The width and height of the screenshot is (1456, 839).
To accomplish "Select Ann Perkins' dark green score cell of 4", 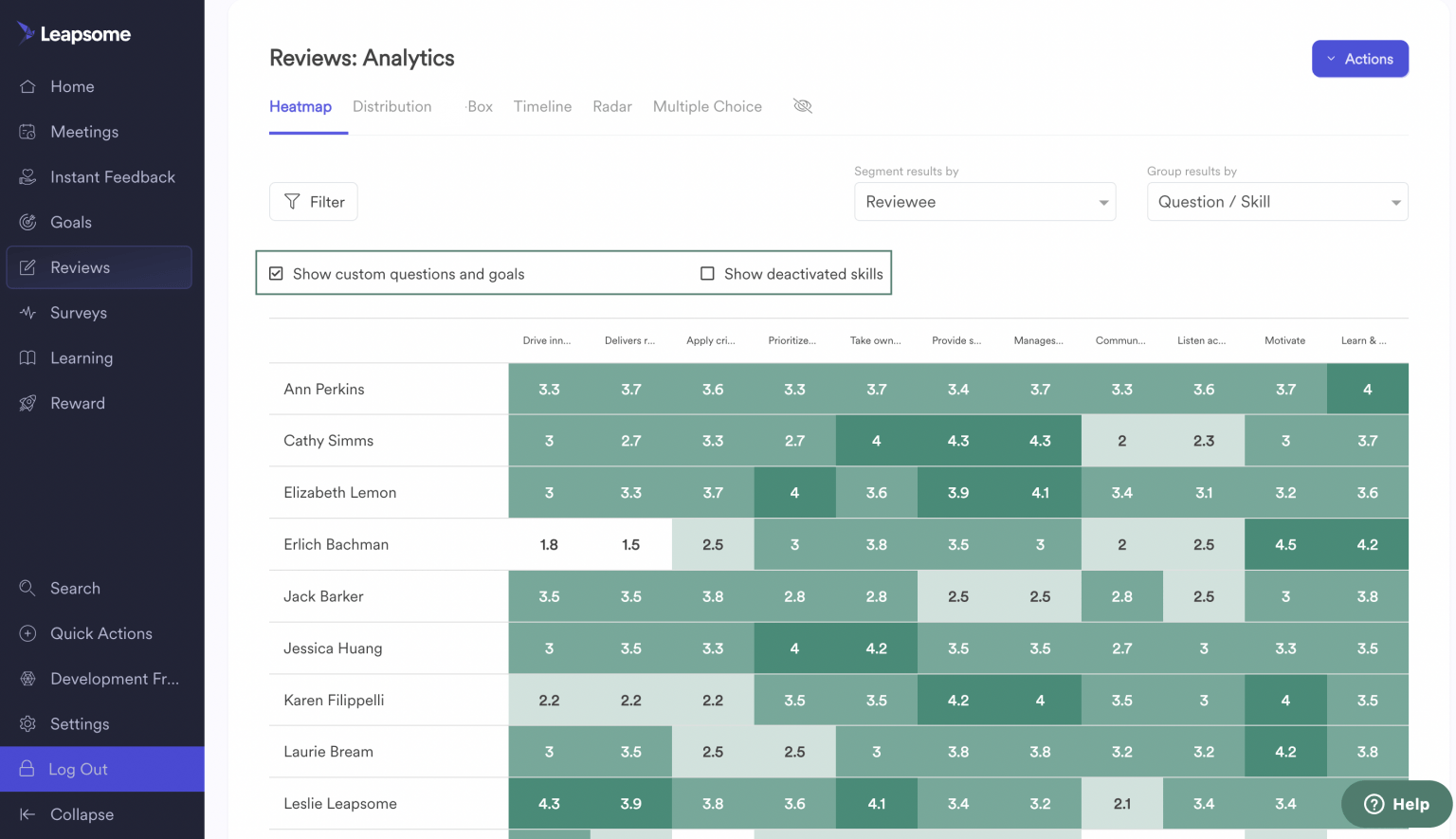I will coord(1367,389).
